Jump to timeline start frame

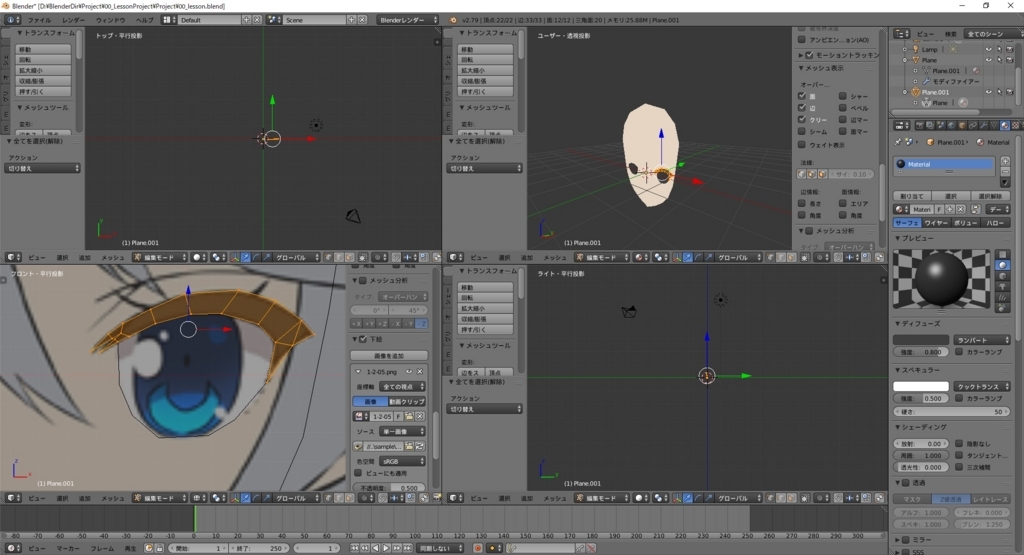tap(355, 548)
